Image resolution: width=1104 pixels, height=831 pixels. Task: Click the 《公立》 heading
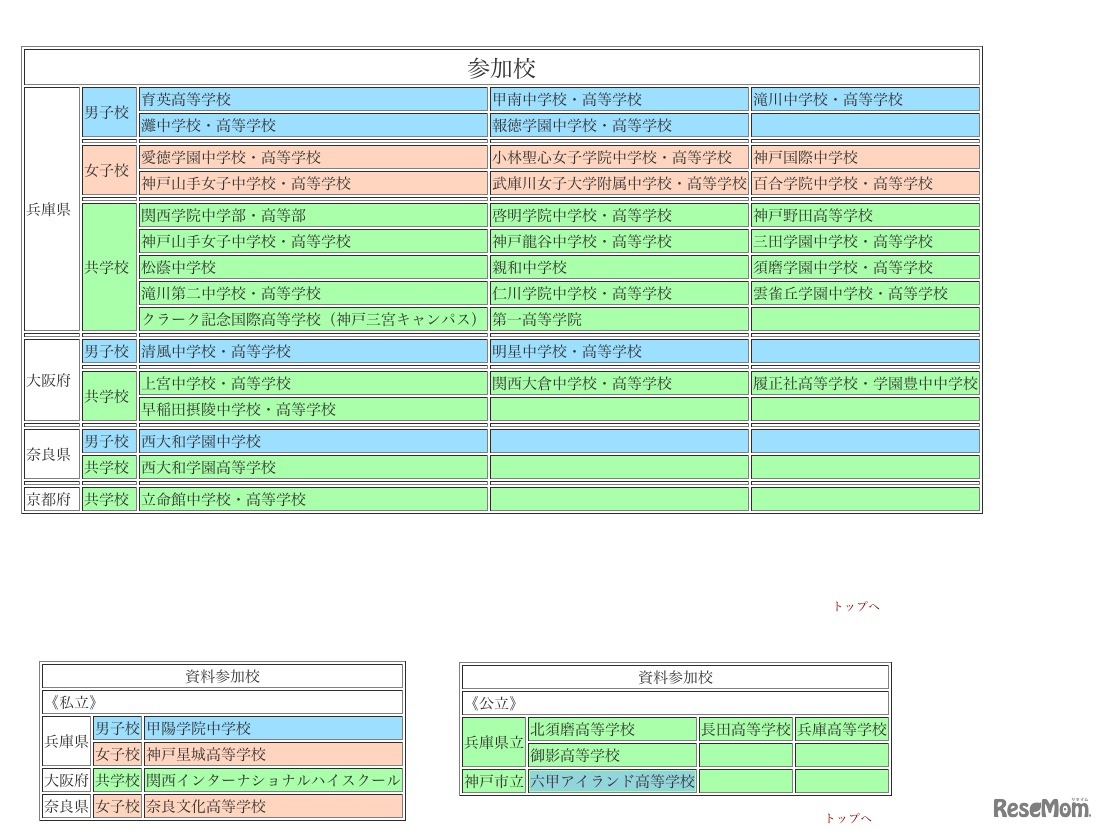[x=675, y=703]
